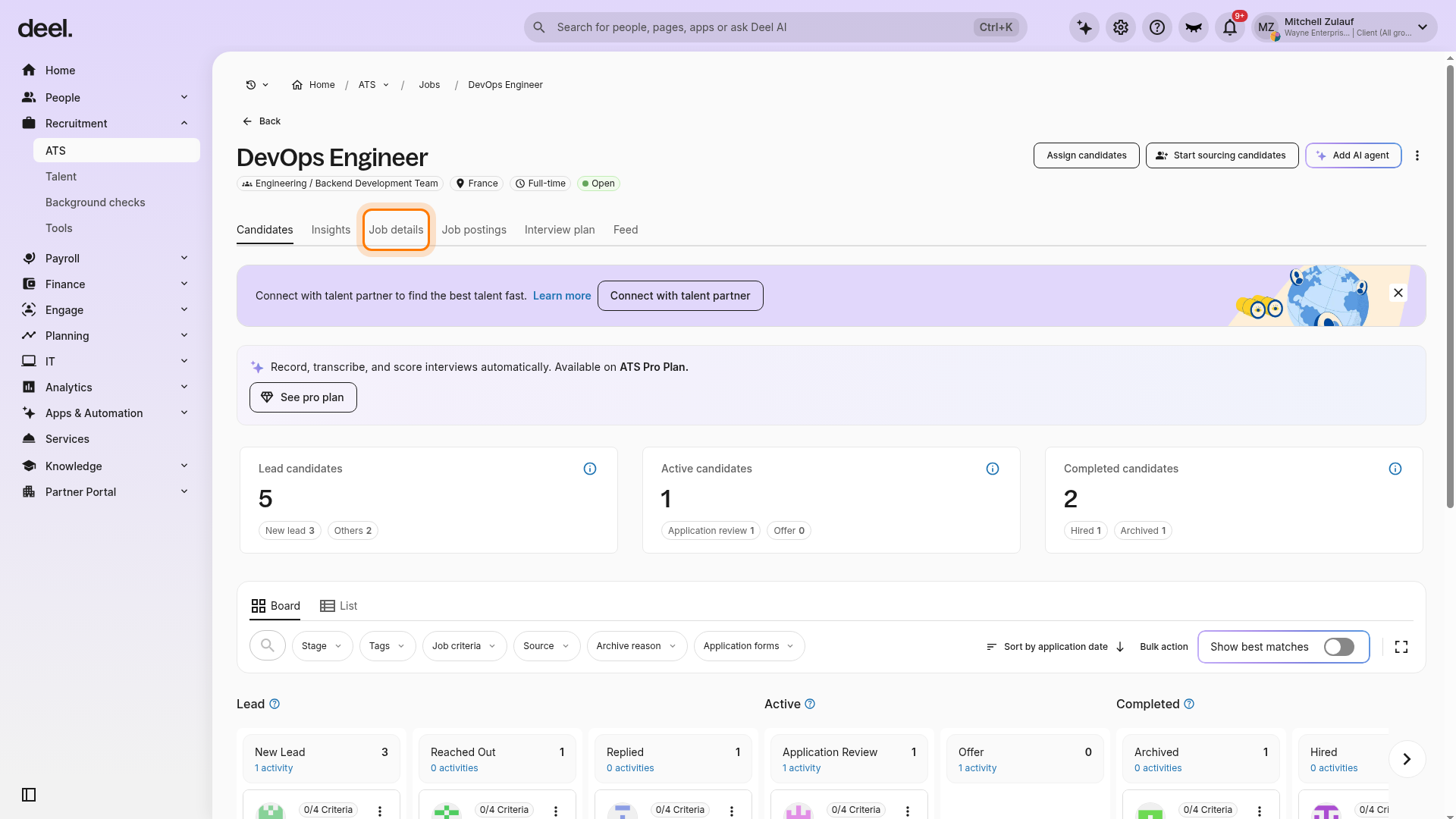Select Talent in the sidebar

click(x=117, y=177)
